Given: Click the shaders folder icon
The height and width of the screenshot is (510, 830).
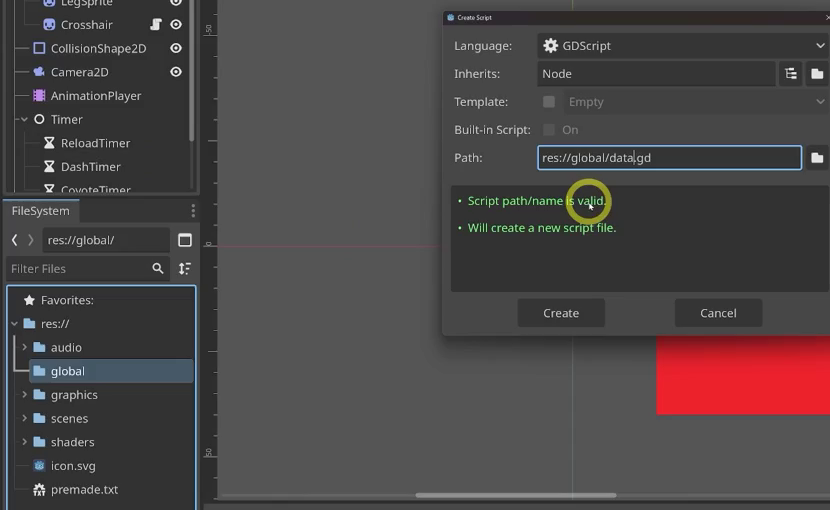Looking at the screenshot, I should click(x=39, y=442).
